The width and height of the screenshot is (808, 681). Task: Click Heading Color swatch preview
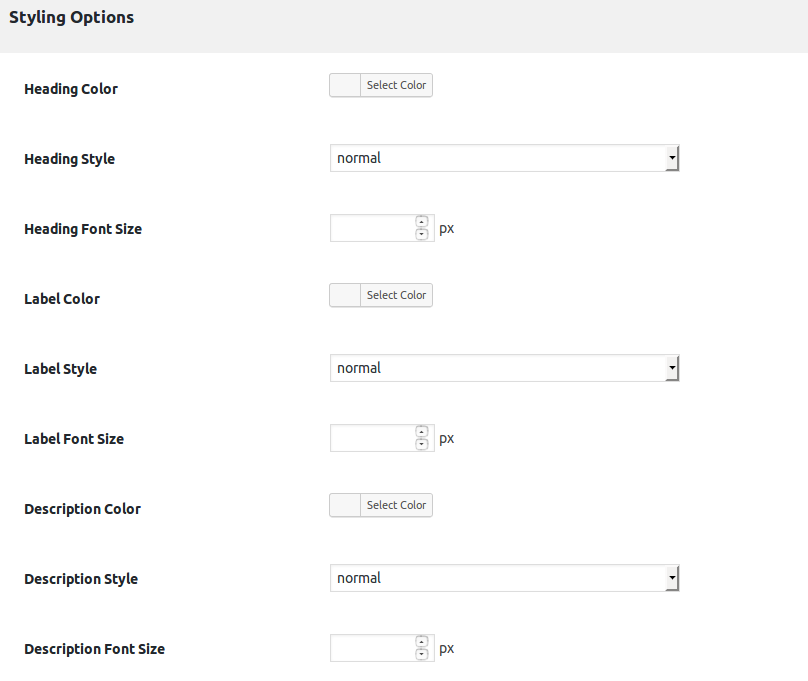coord(345,85)
